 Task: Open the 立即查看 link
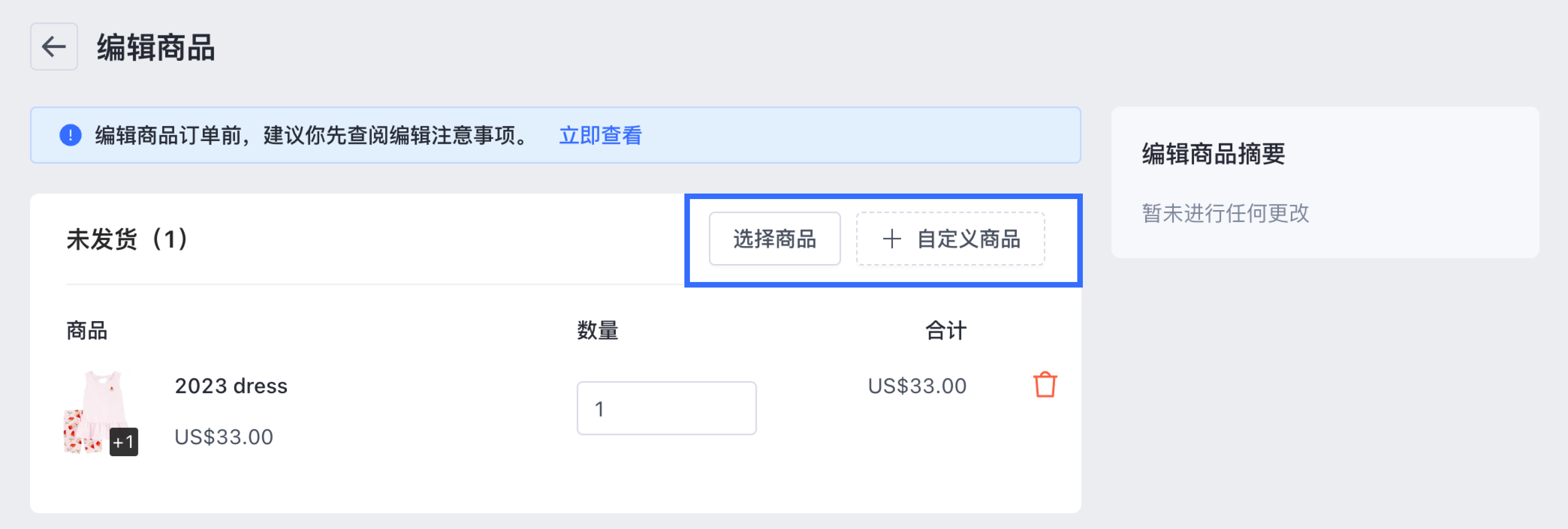tap(600, 135)
